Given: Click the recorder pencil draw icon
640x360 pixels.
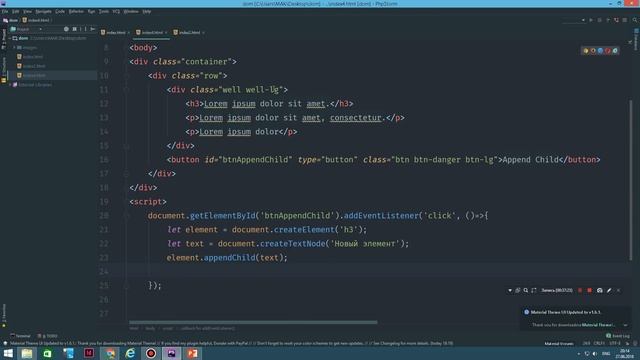Looking at the screenshot, I should [609, 290].
